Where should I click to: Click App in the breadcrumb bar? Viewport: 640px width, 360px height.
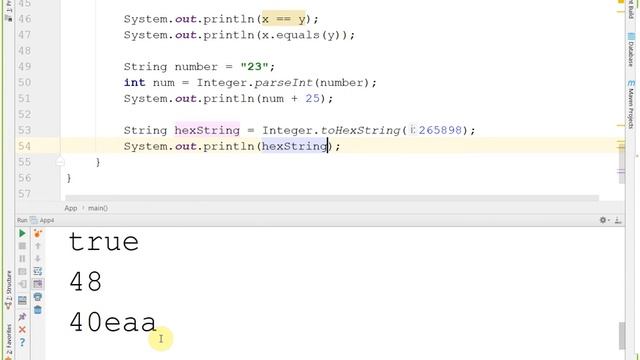[71, 208]
